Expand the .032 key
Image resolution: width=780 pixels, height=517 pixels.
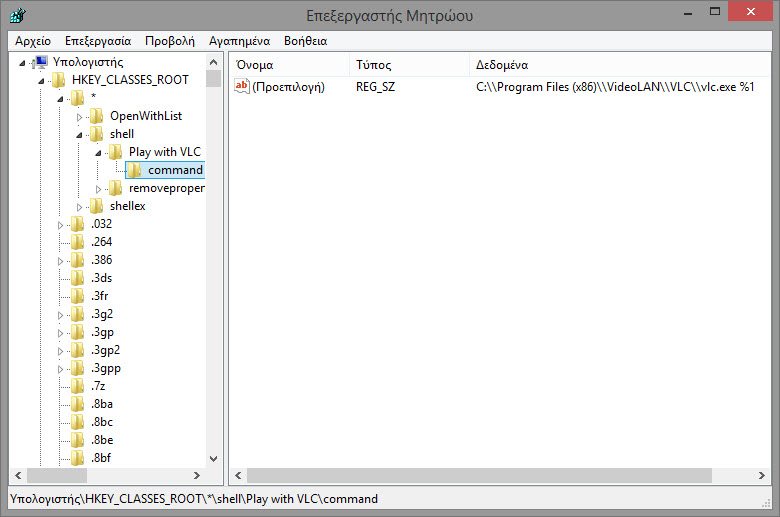[60, 225]
